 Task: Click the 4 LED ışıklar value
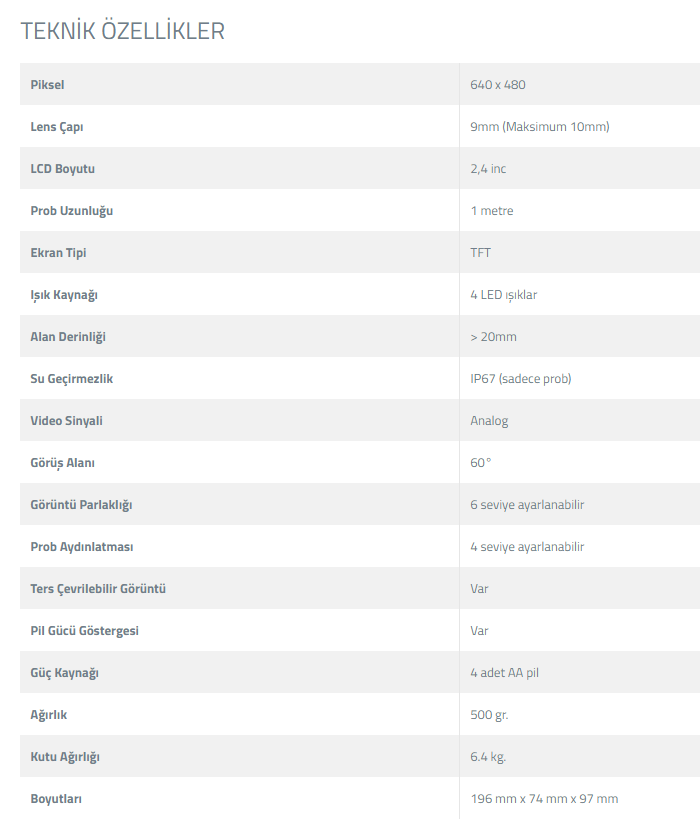(x=503, y=295)
